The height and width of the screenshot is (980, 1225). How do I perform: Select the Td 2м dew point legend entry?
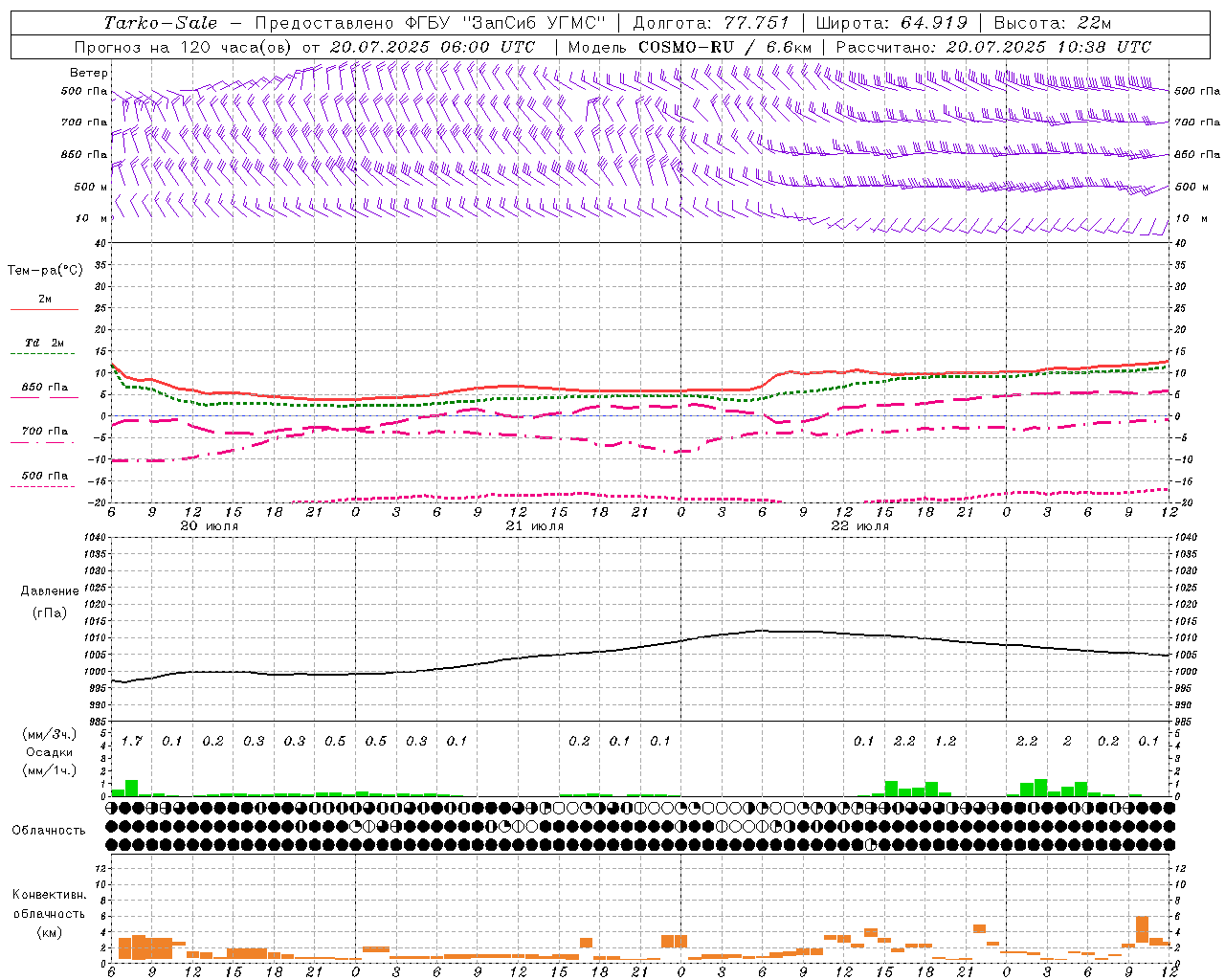45,343
